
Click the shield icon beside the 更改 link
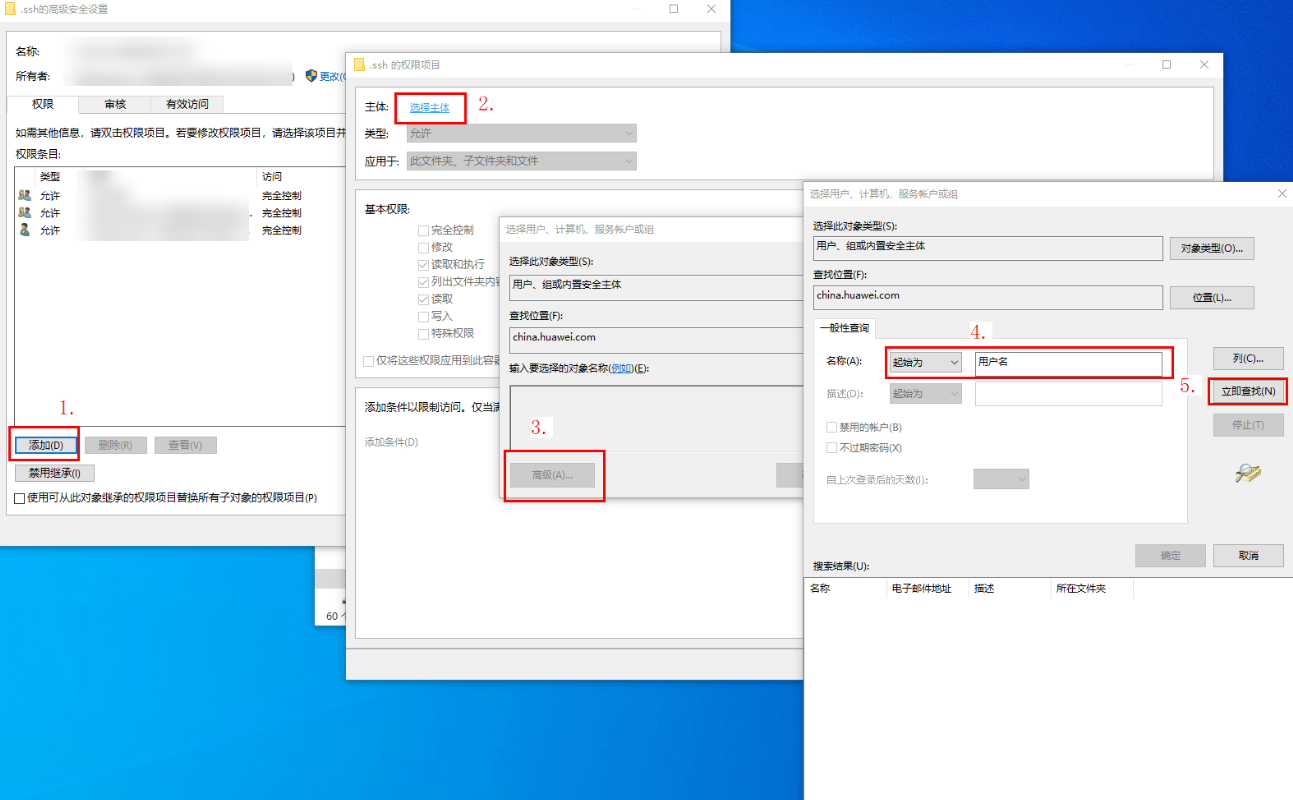click(x=311, y=76)
